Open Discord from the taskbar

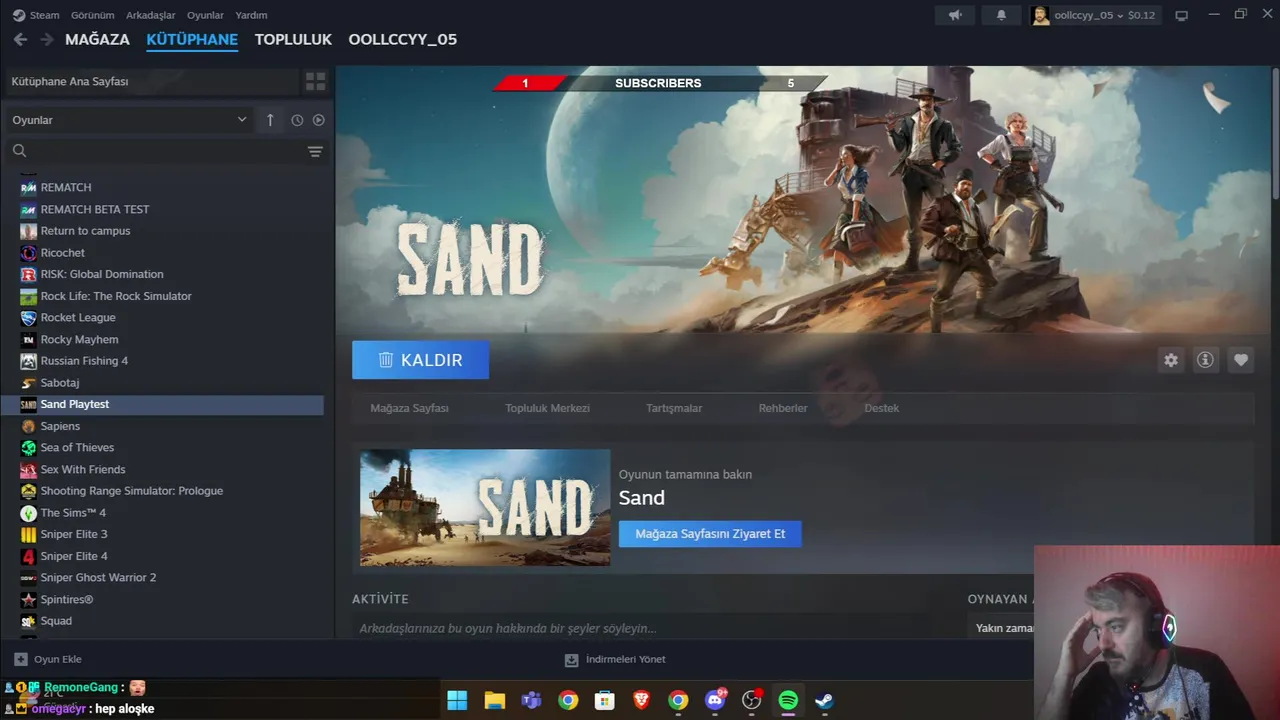click(x=715, y=700)
